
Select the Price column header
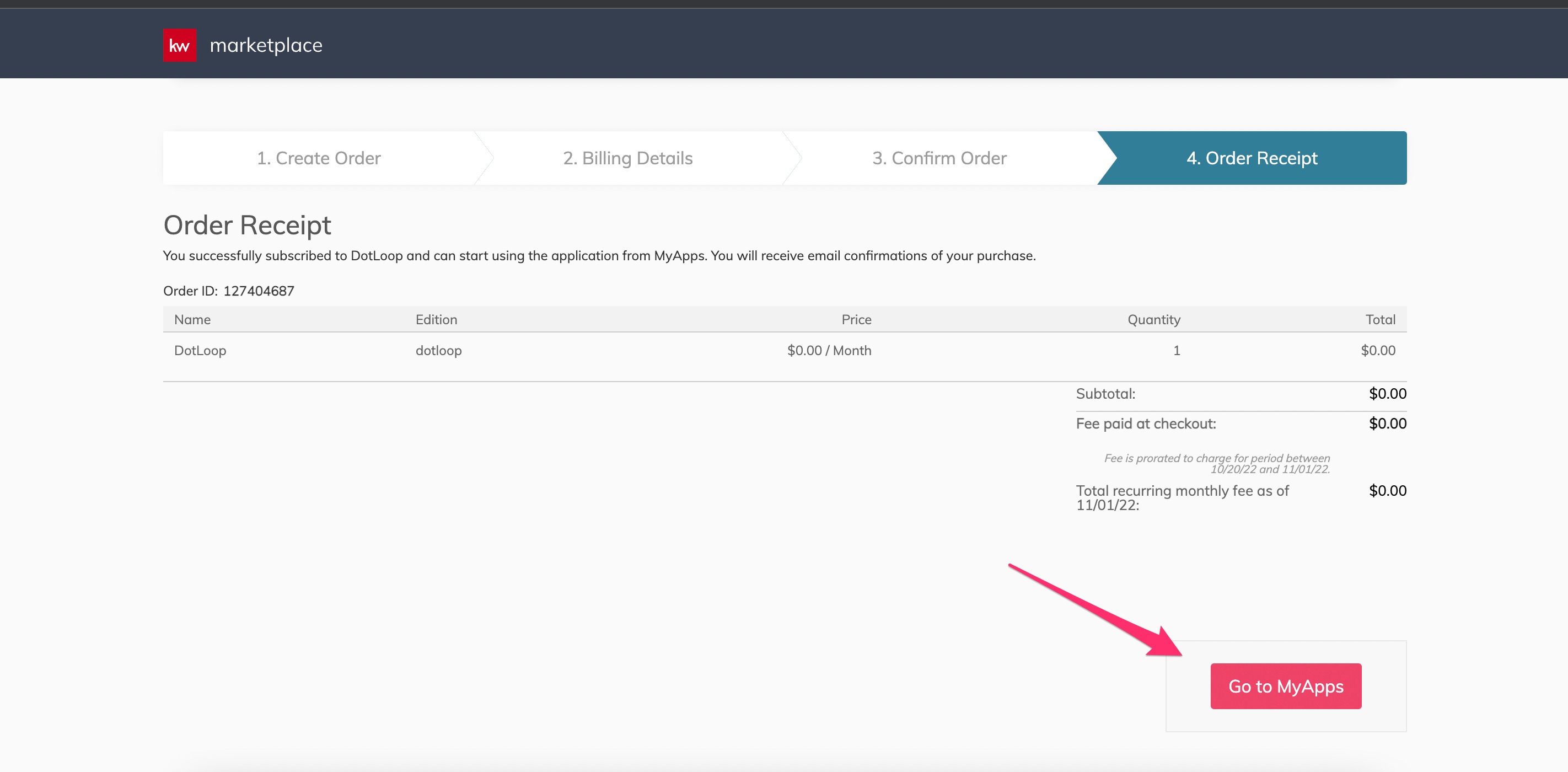coord(856,319)
